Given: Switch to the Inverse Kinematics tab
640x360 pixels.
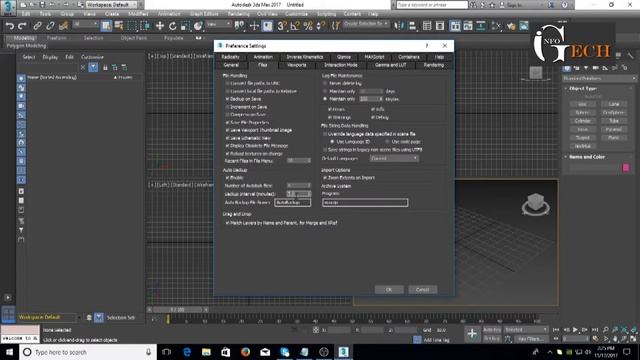Looking at the screenshot, I should click(x=304, y=57).
